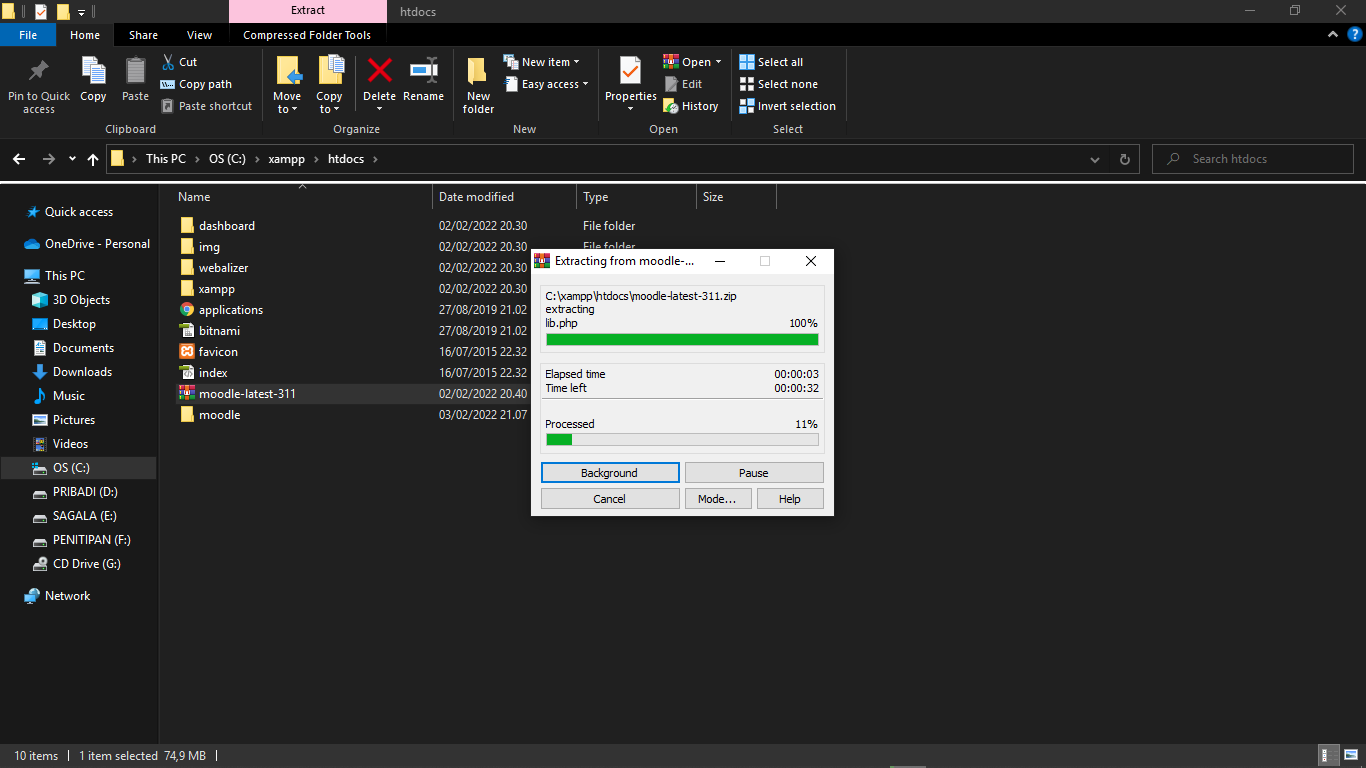The image size is (1366, 768).
Task: Click xampp in the address breadcrumb
Action: point(286,159)
